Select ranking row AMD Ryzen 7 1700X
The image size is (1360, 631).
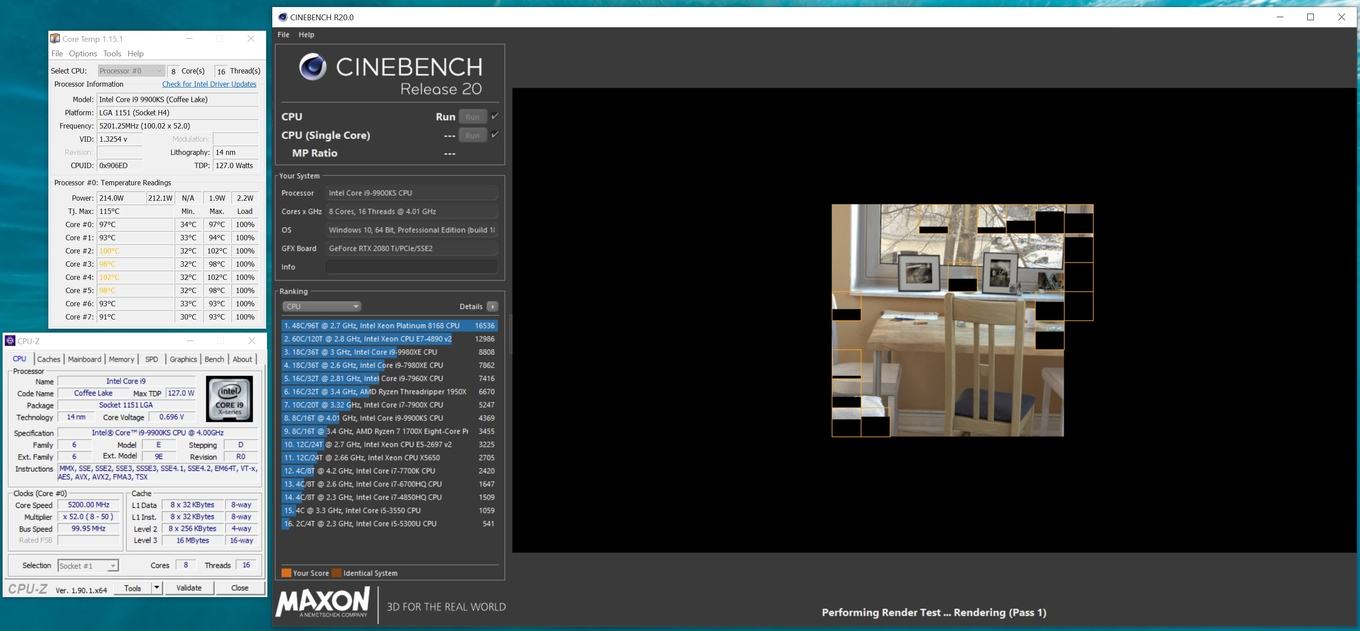point(390,431)
